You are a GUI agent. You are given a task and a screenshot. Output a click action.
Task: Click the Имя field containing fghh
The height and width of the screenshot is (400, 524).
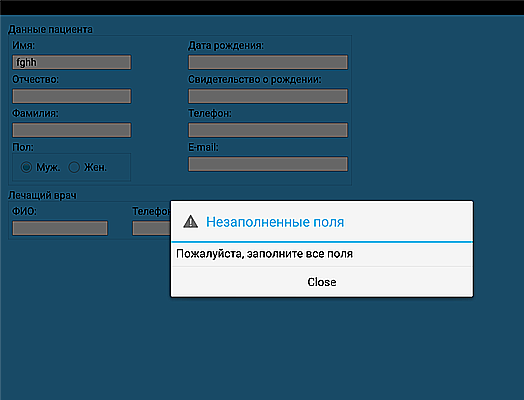[x=72, y=62]
